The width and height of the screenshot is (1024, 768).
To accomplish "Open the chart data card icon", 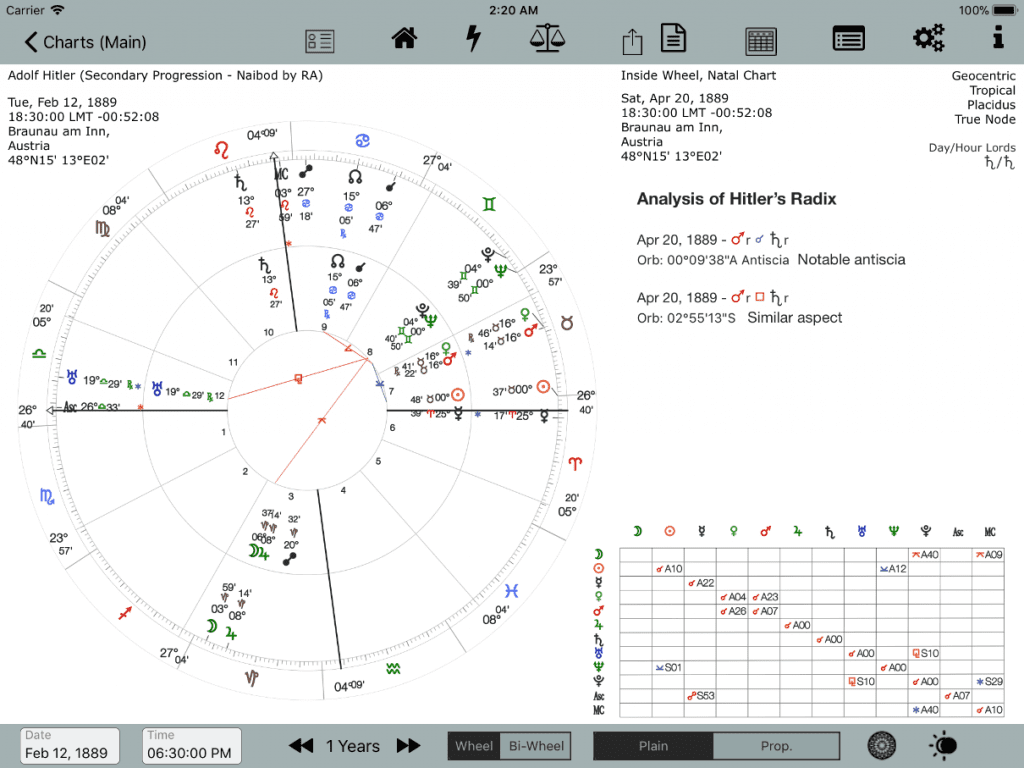I will pos(320,41).
